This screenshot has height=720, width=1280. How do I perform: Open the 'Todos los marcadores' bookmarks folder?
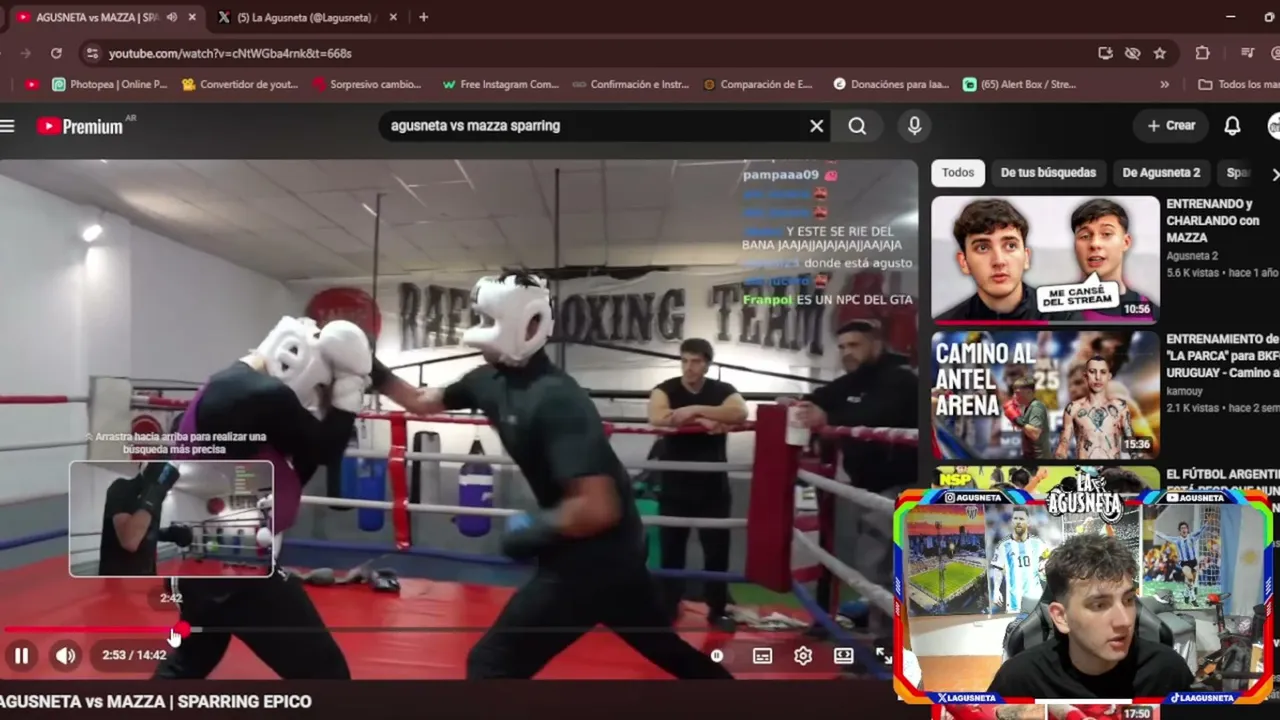(x=1238, y=85)
